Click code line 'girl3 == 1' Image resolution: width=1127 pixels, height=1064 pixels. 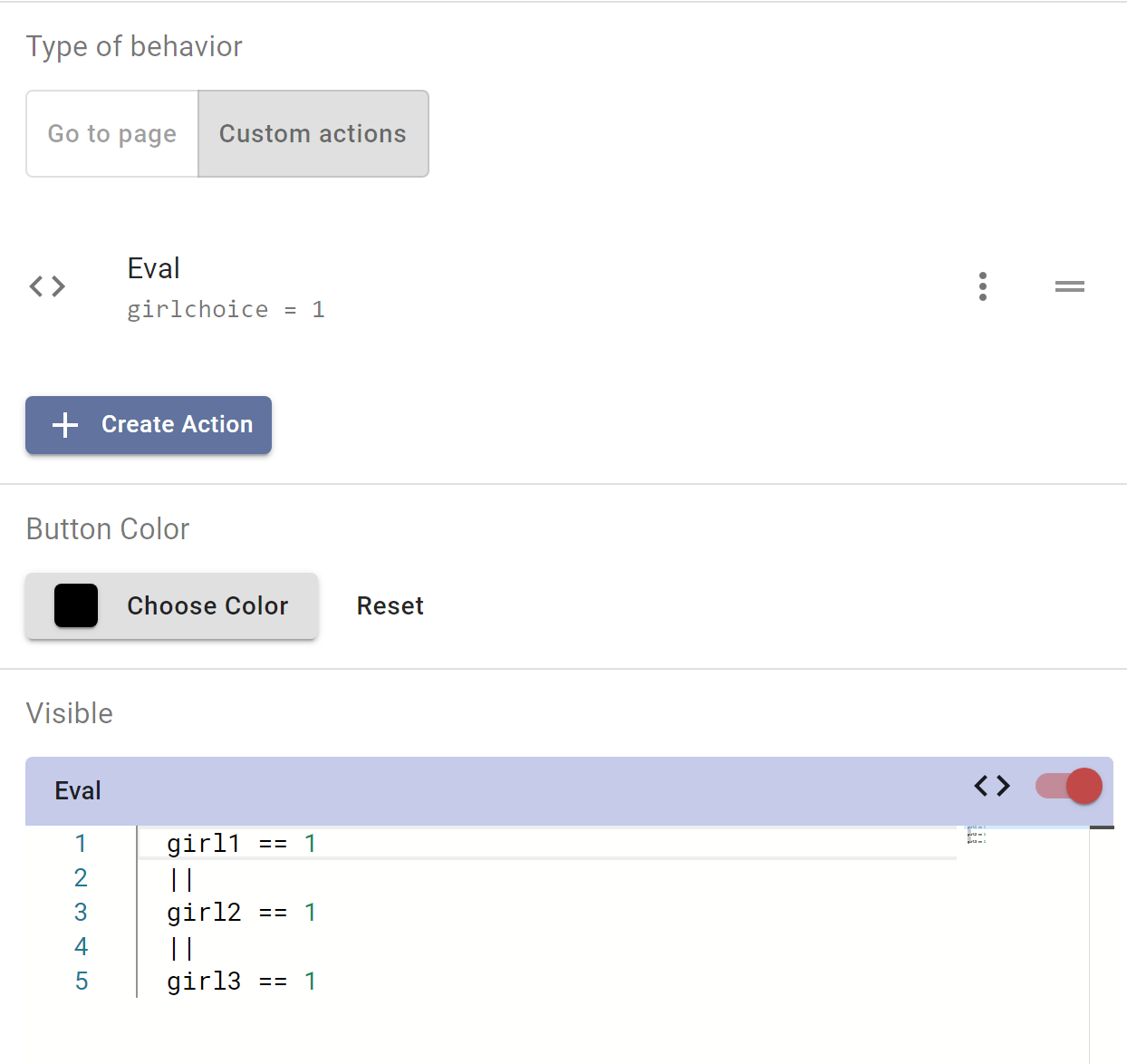coord(242,982)
